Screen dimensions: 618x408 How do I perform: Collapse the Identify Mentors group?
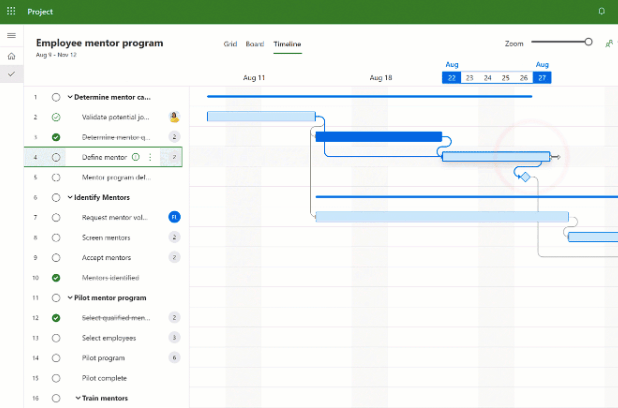tap(70, 197)
